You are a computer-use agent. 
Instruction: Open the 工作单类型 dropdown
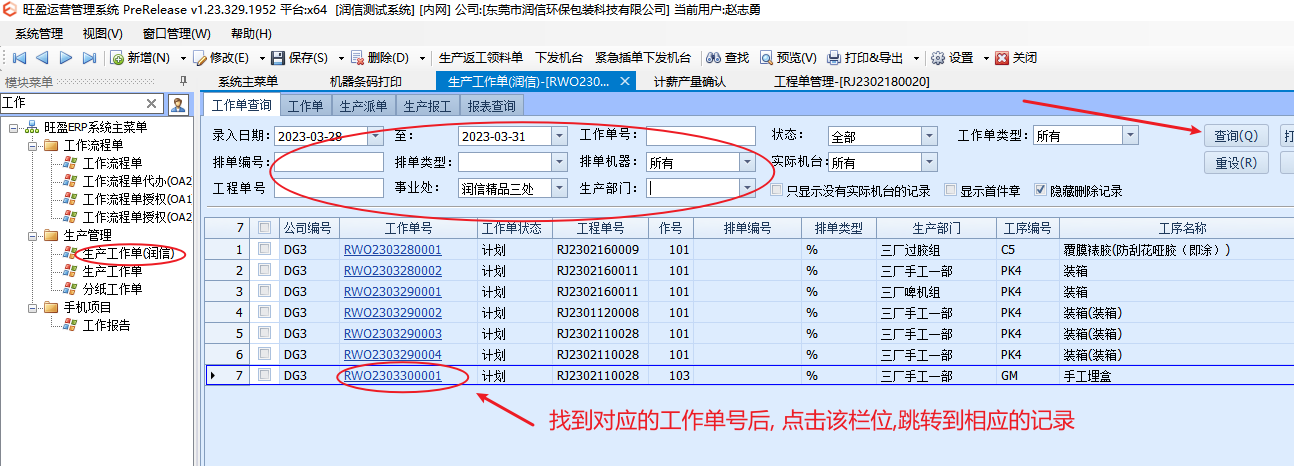pos(1130,135)
